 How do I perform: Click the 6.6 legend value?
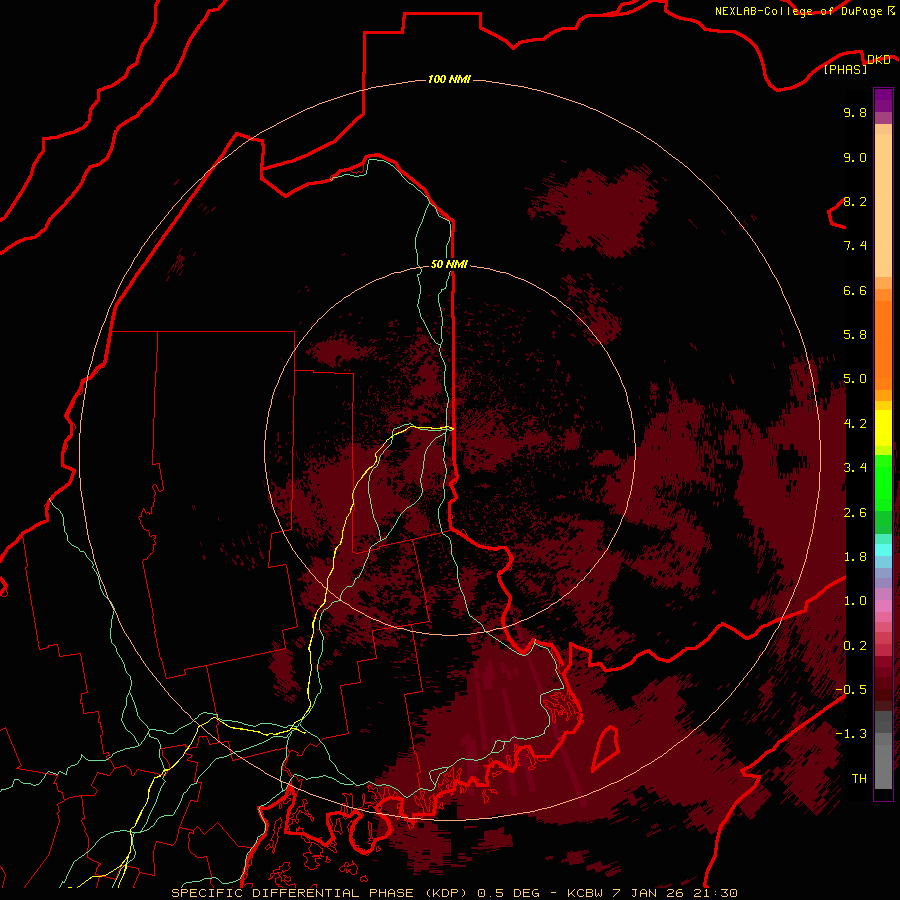tap(855, 290)
